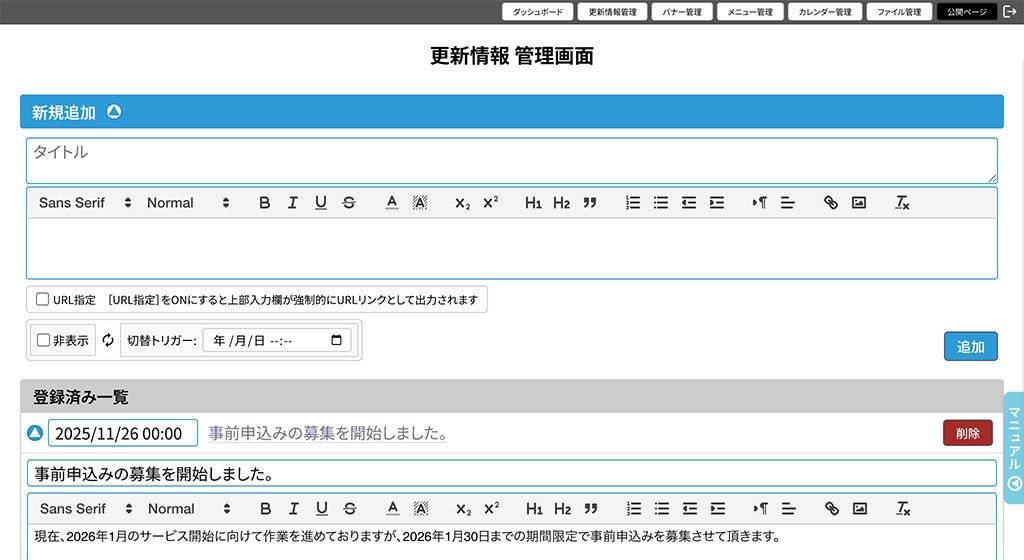Viewport: 1024px width, 560px height.
Task: Focus the タイトル input field
Action: tap(512, 161)
